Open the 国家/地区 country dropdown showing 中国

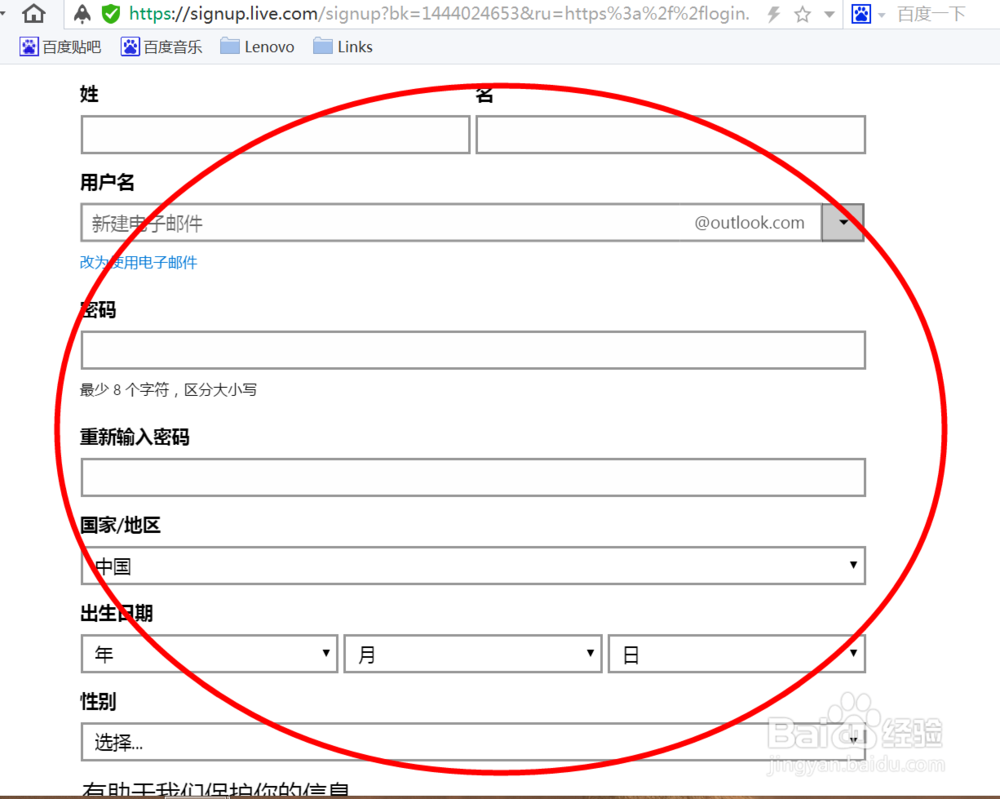coord(854,566)
